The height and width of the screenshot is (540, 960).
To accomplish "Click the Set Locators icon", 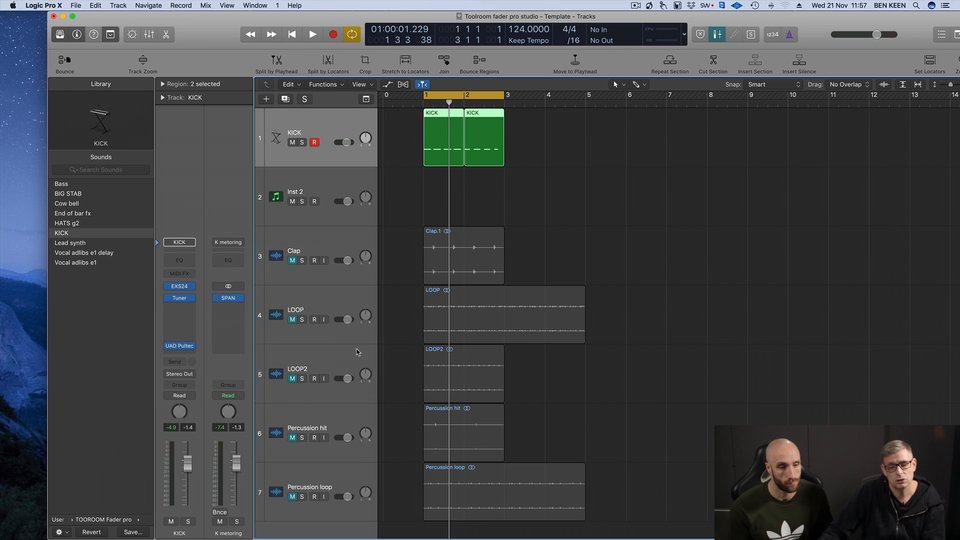I will coord(930,60).
